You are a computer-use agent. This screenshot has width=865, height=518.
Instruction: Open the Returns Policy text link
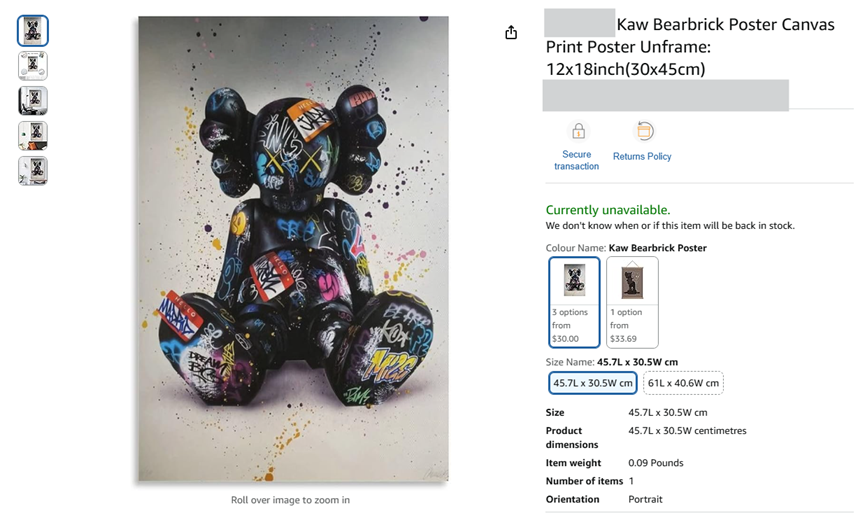tap(642, 157)
